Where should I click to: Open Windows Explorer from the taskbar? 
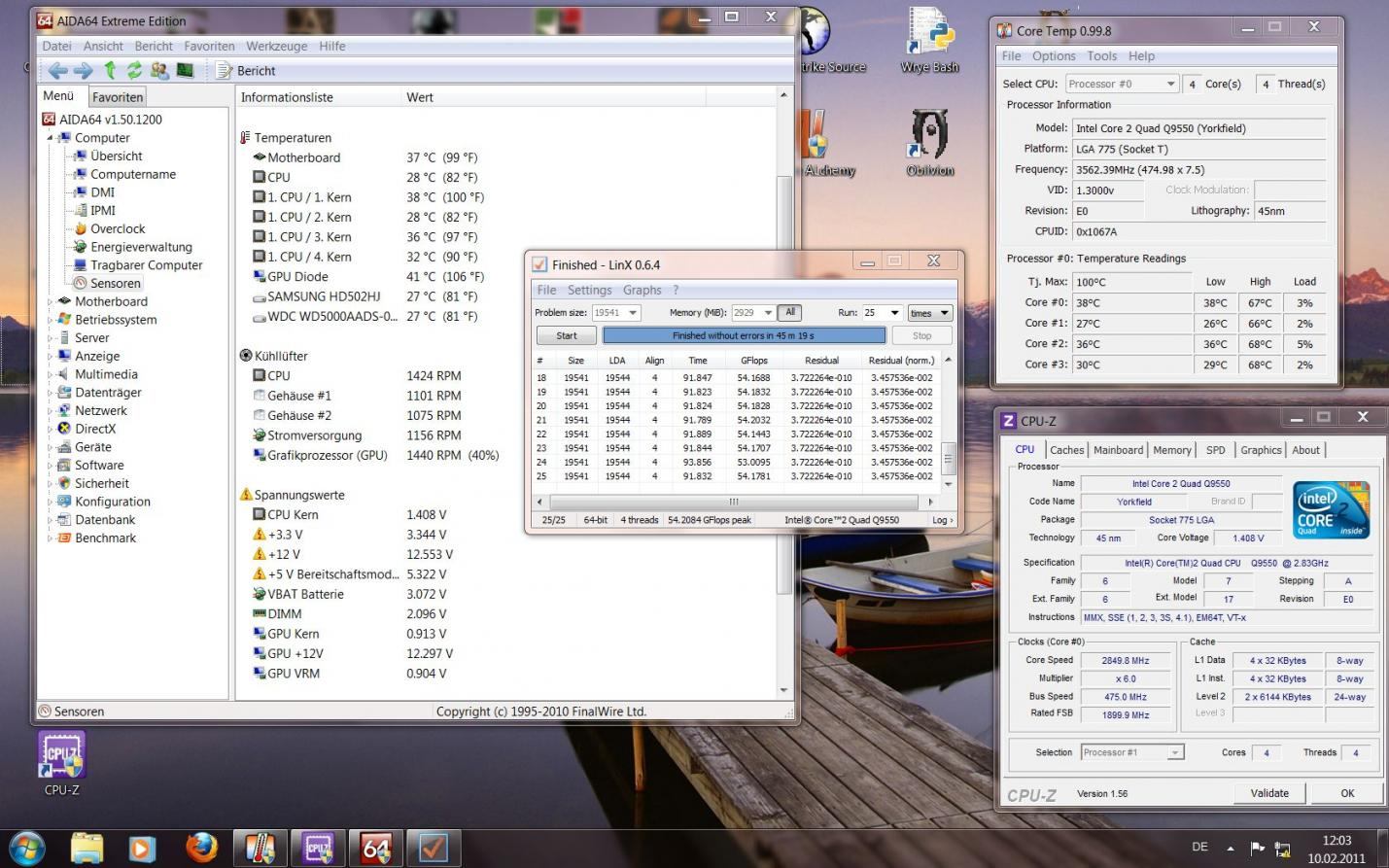[87, 849]
